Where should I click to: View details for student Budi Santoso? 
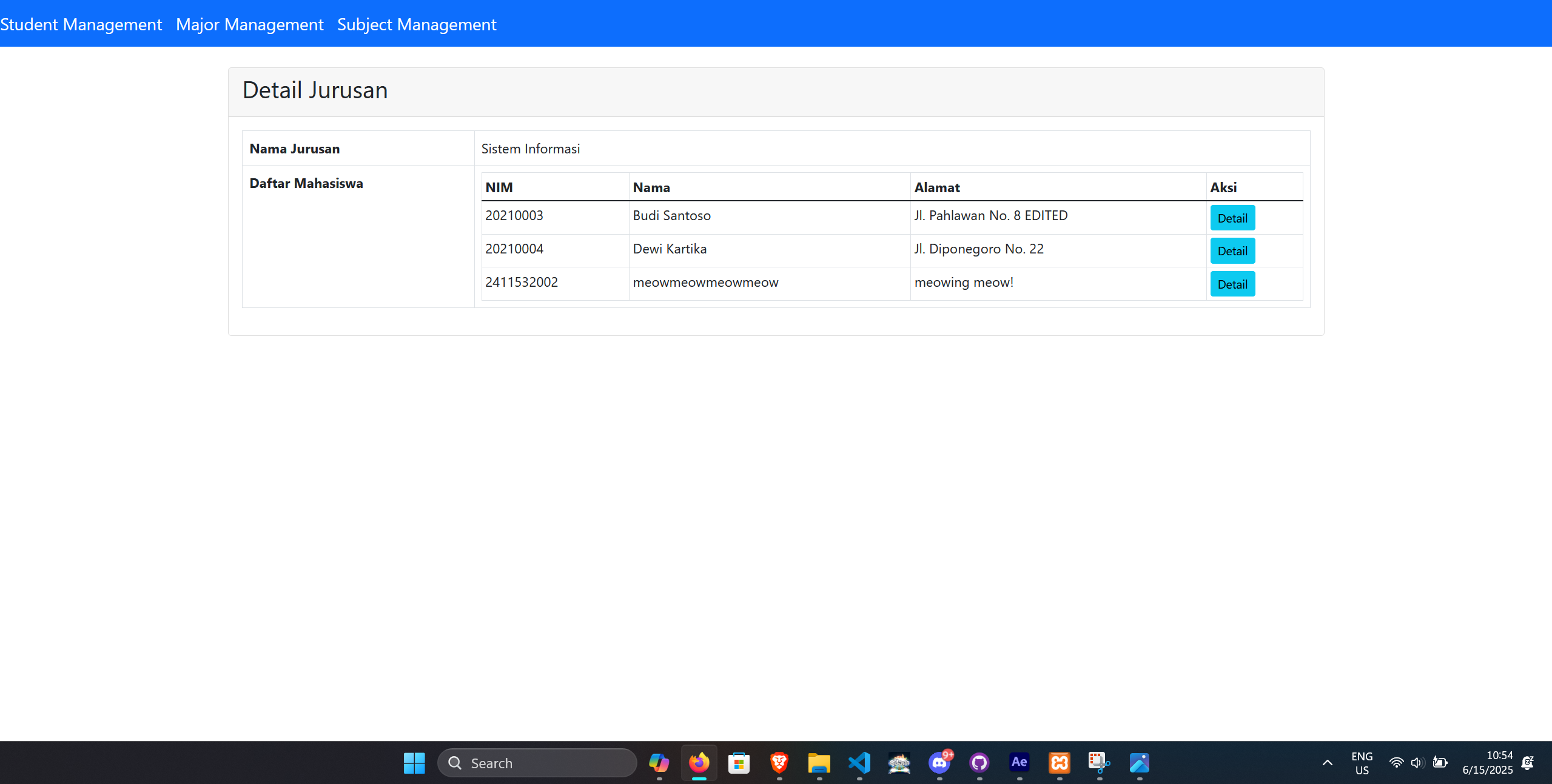(x=1232, y=218)
